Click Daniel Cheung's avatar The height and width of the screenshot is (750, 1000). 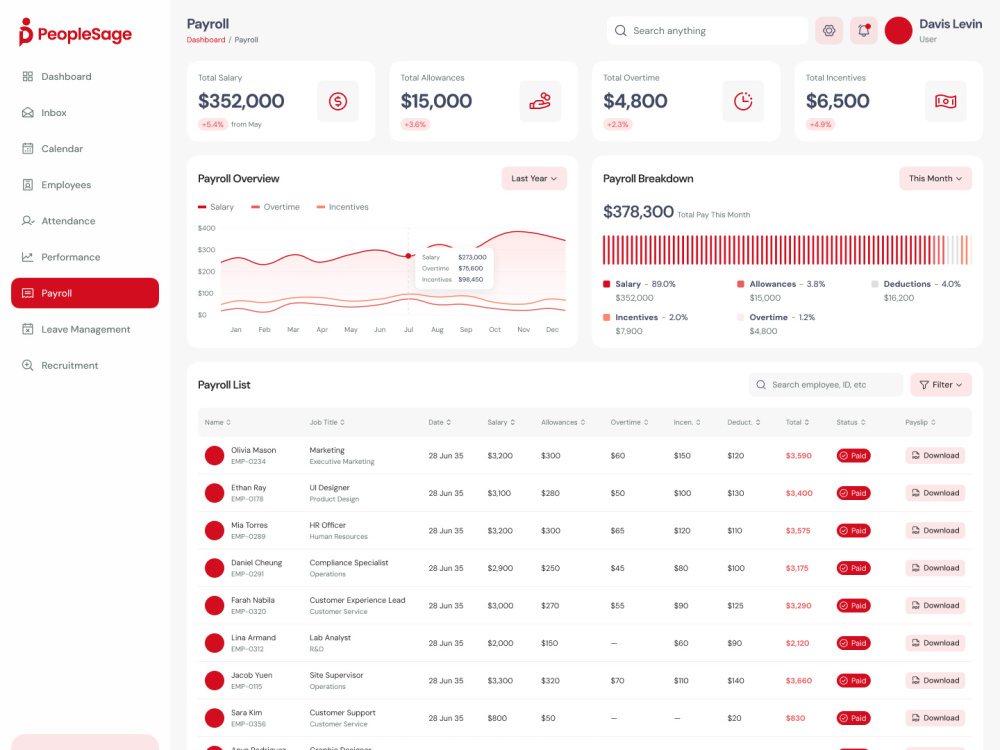214,568
